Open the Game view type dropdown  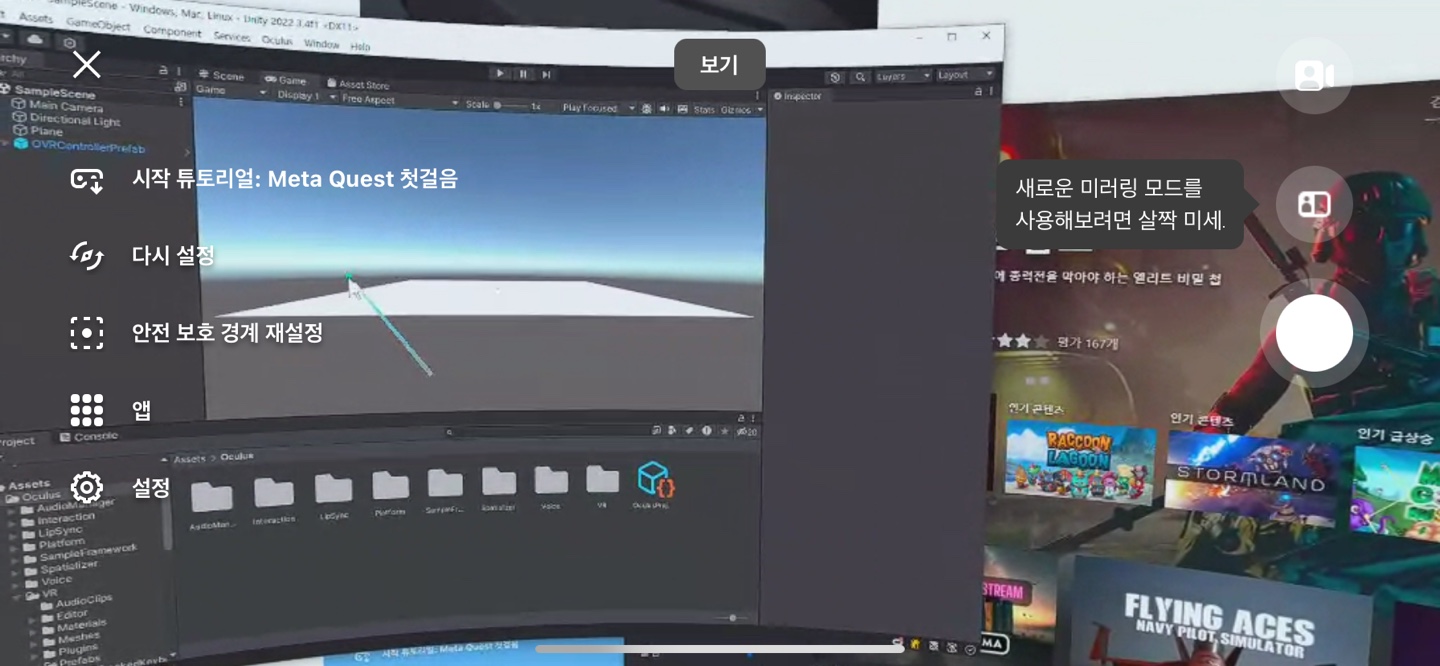pyautogui.click(x=231, y=91)
